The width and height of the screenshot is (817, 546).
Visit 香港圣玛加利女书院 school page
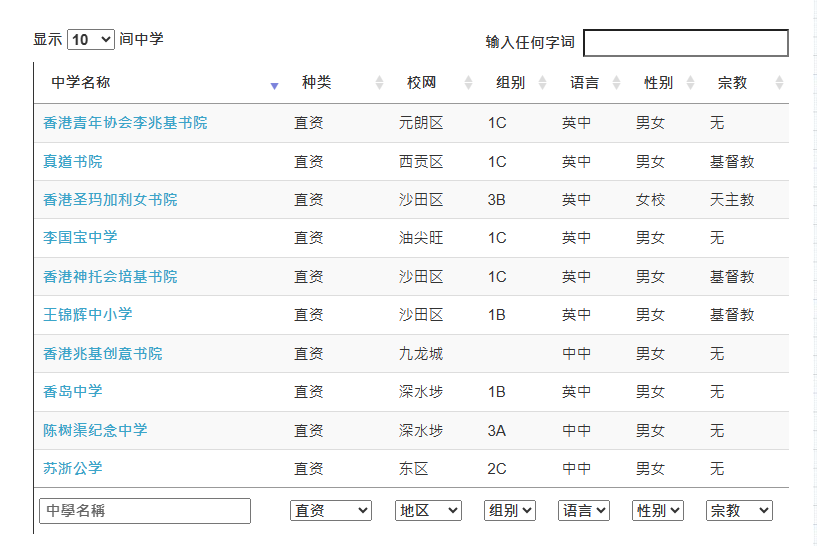(110, 200)
